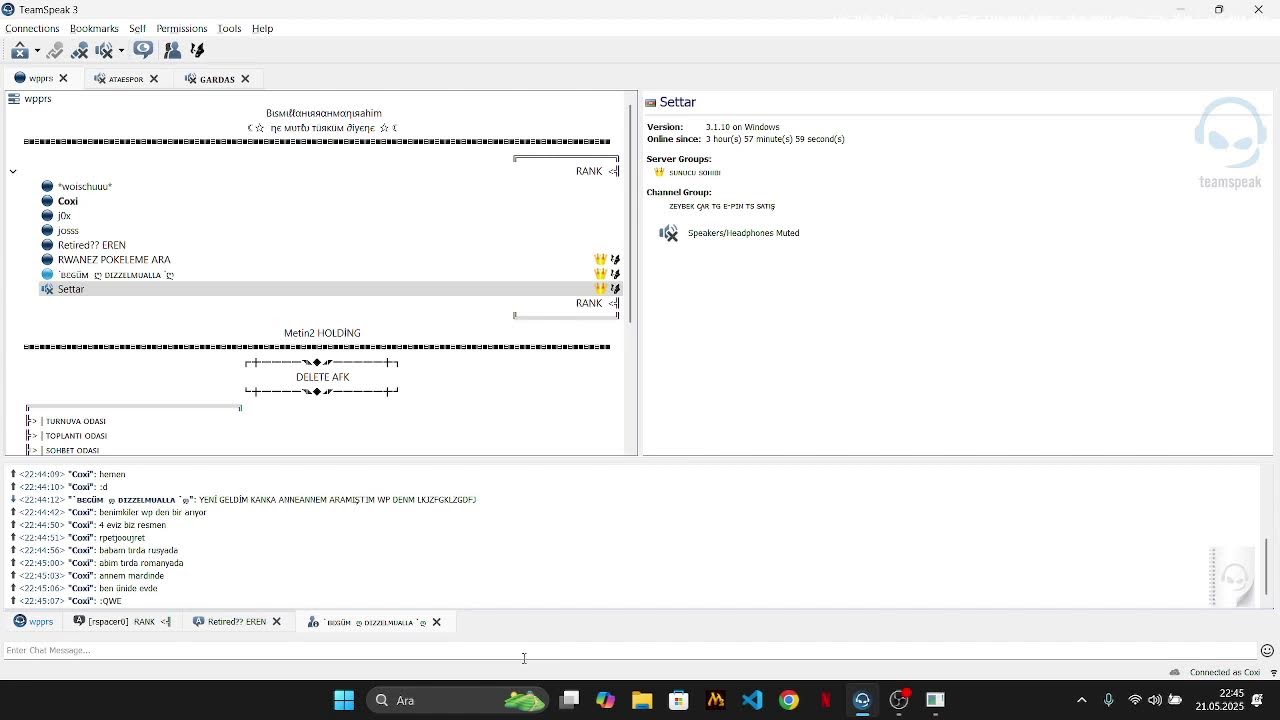Switch to the [rspacer0] RANK chat tab
The height and width of the screenshot is (720, 1280).
tap(122, 622)
